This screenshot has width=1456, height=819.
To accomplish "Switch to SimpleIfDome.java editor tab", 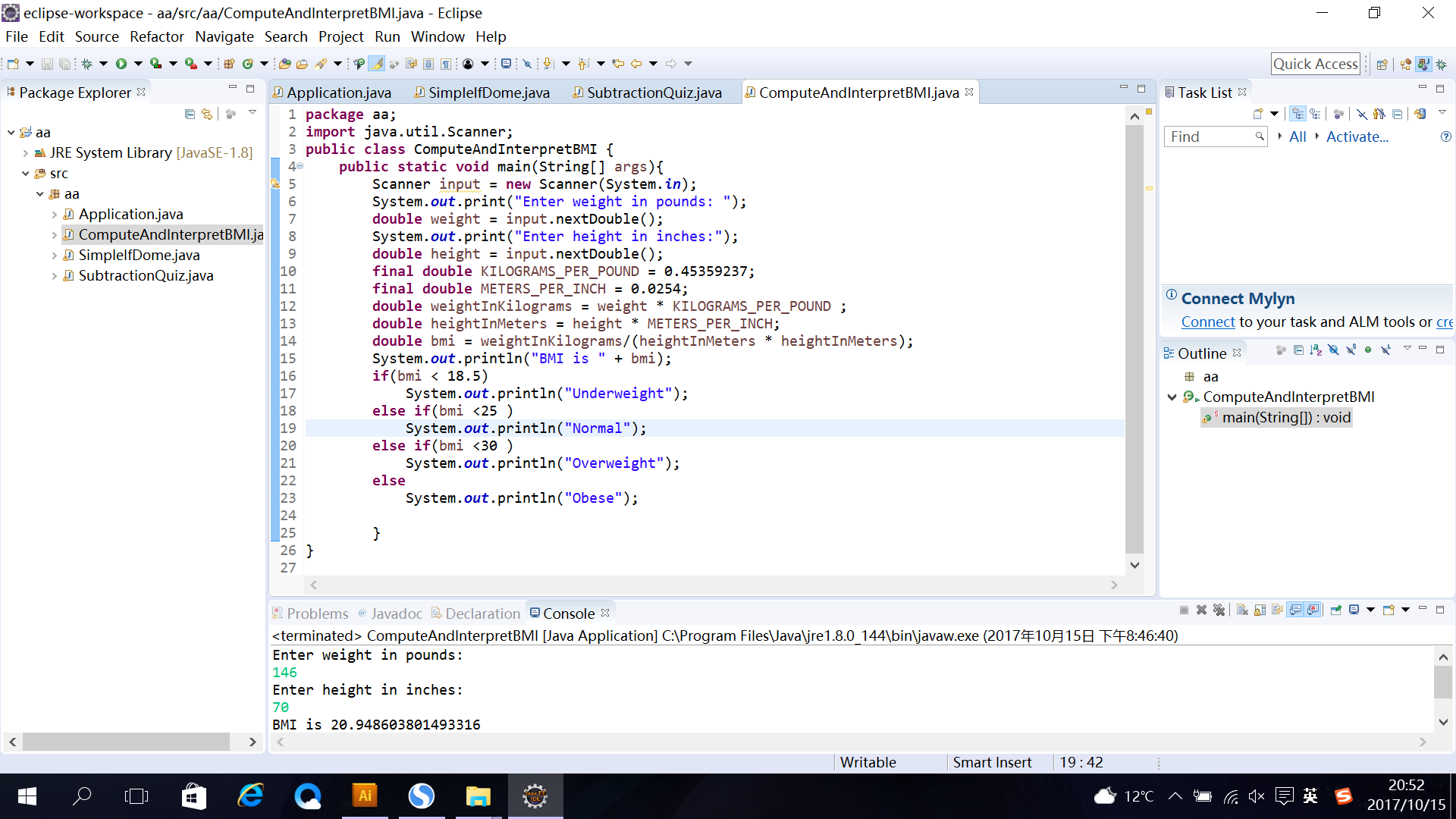I will click(x=482, y=92).
